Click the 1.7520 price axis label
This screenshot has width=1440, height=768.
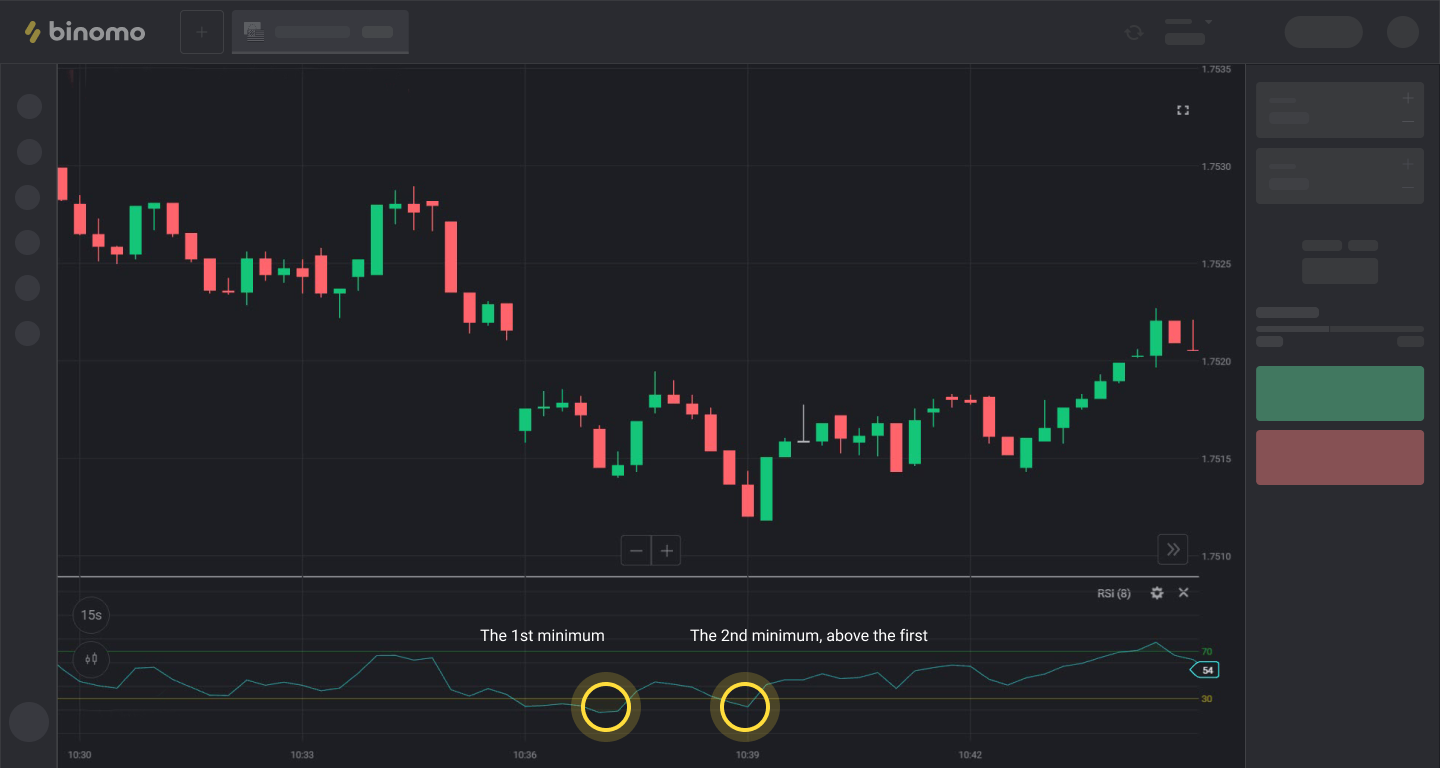coord(1216,362)
